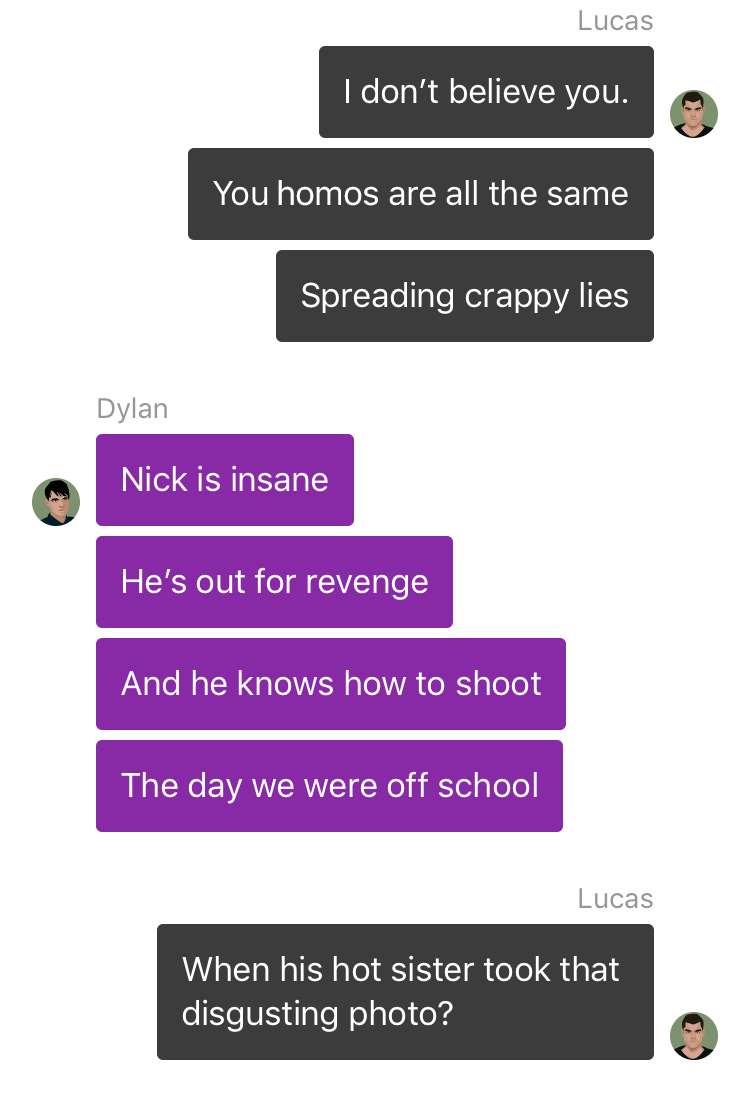Tap Dylan's profile avatar
Screen dimensions: 750x1100
(x=56, y=502)
